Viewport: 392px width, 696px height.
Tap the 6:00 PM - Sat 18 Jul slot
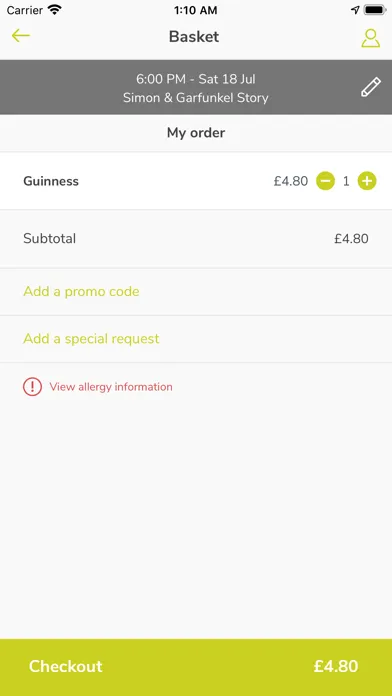pyautogui.click(x=196, y=79)
